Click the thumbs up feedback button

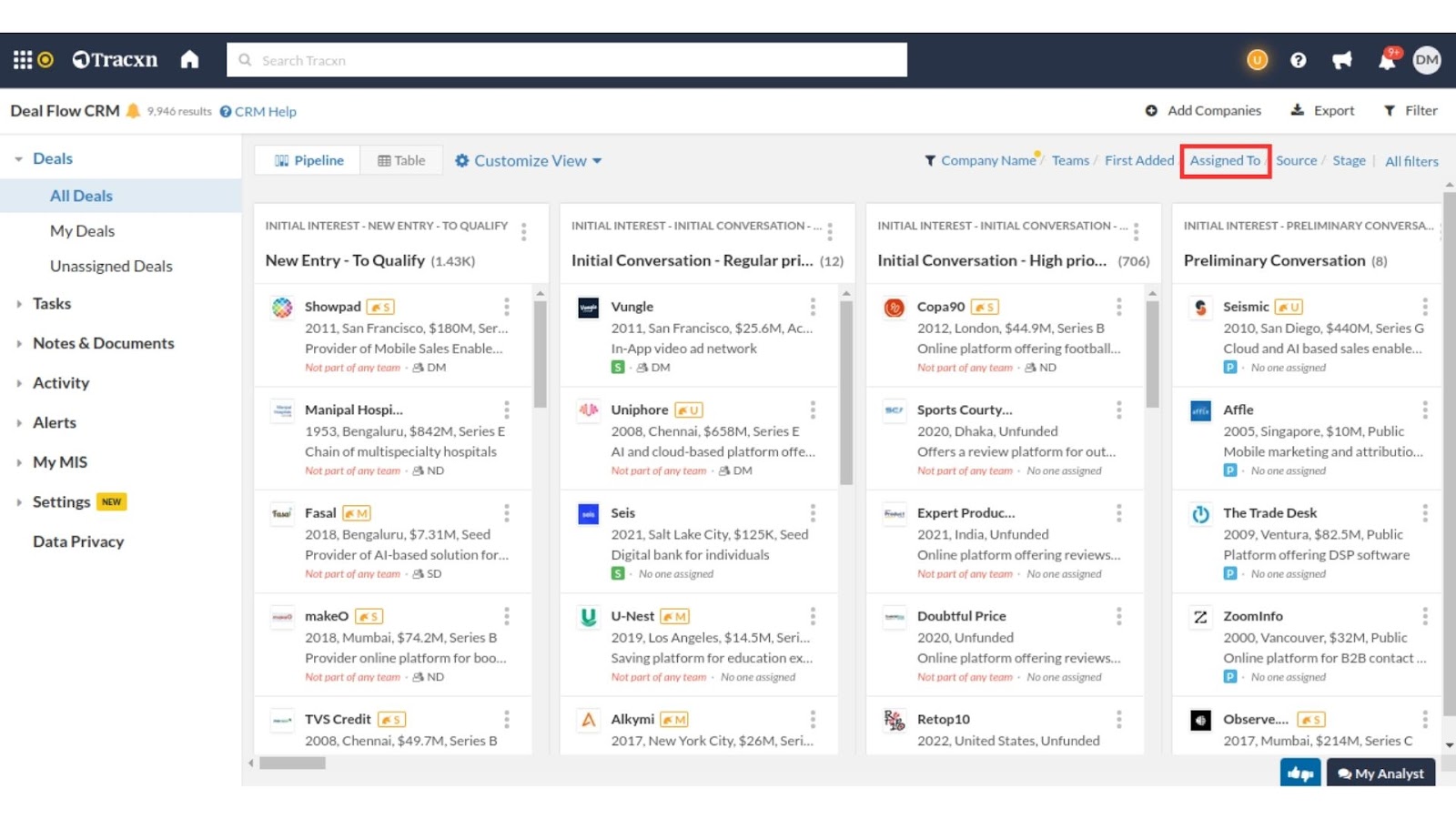[1299, 773]
